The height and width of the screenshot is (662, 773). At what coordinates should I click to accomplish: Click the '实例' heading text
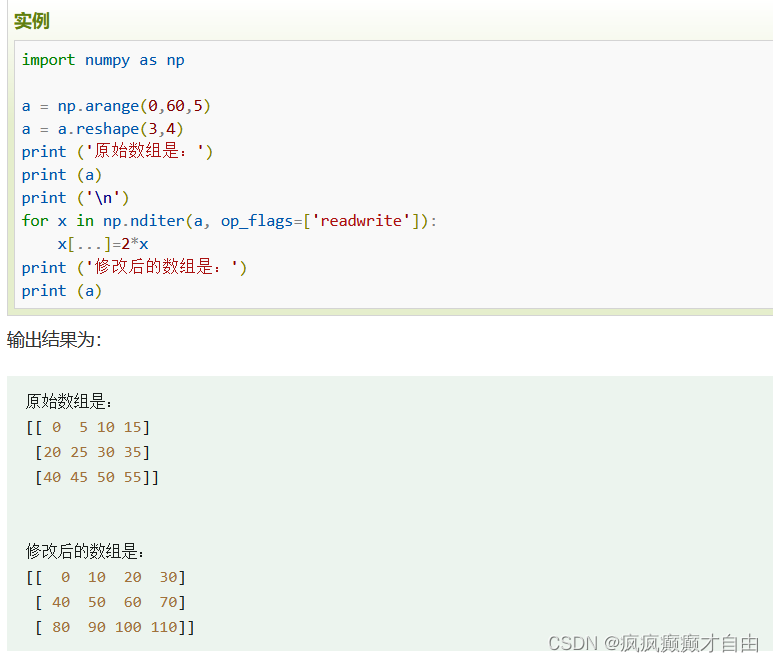coord(32,21)
